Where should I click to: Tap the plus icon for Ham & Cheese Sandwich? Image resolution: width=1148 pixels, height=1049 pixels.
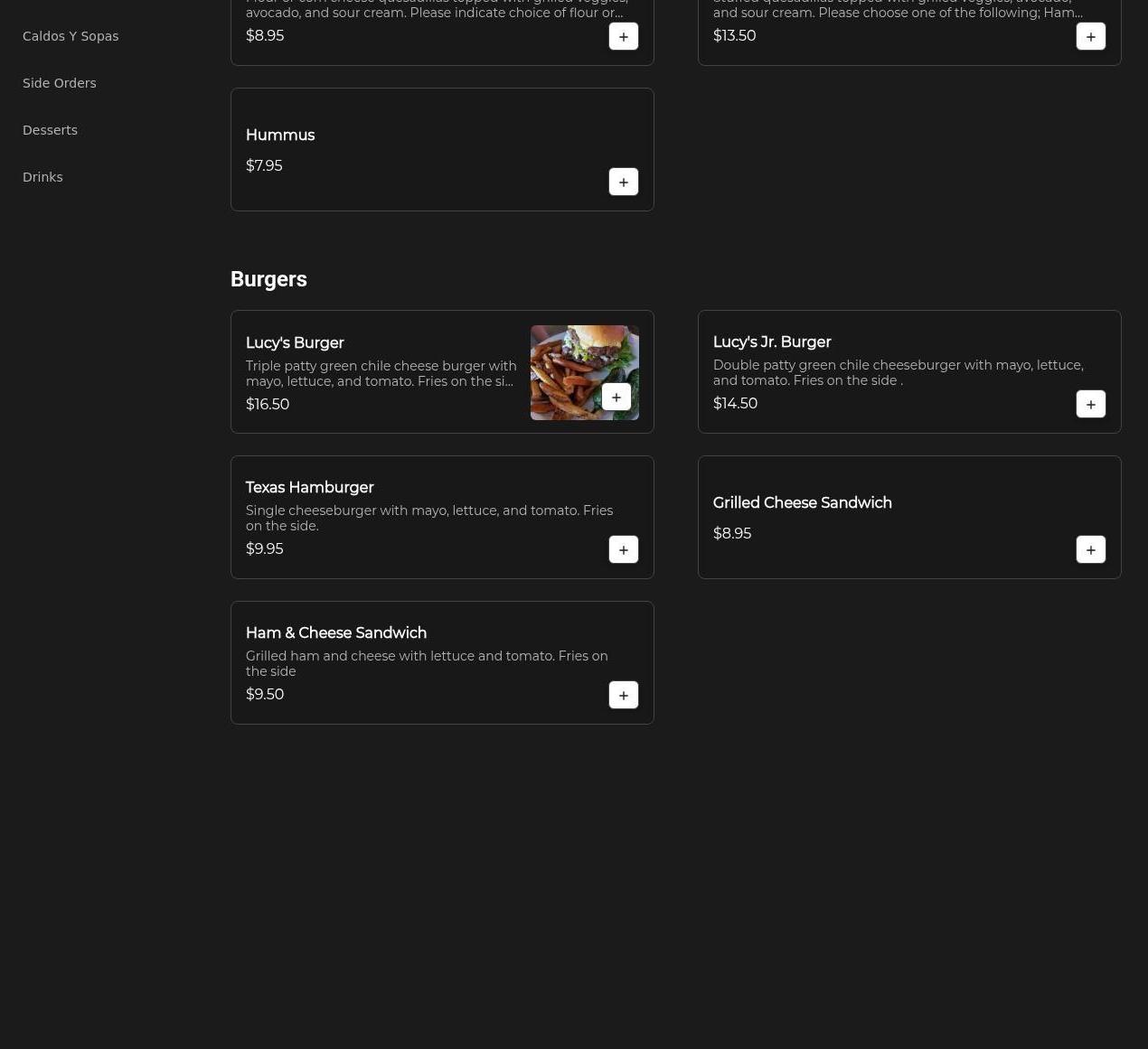click(x=623, y=695)
